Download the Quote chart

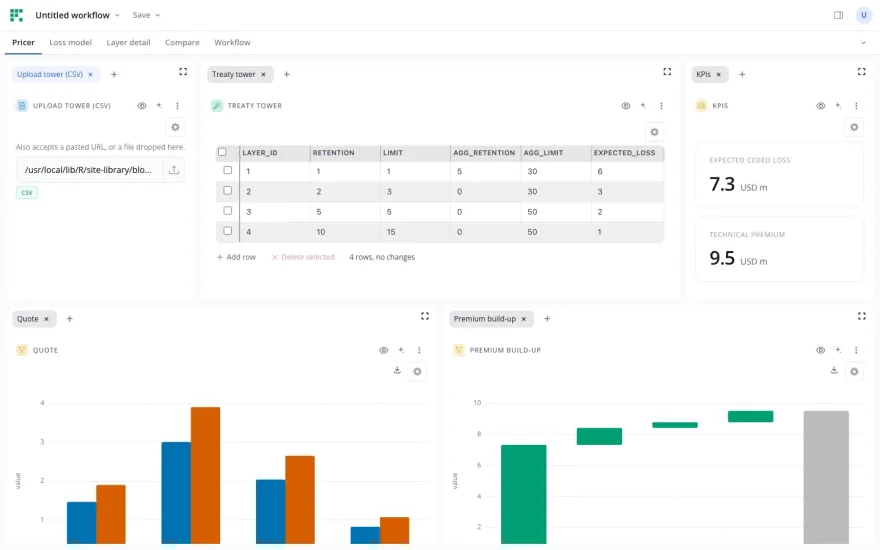coord(397,370)
